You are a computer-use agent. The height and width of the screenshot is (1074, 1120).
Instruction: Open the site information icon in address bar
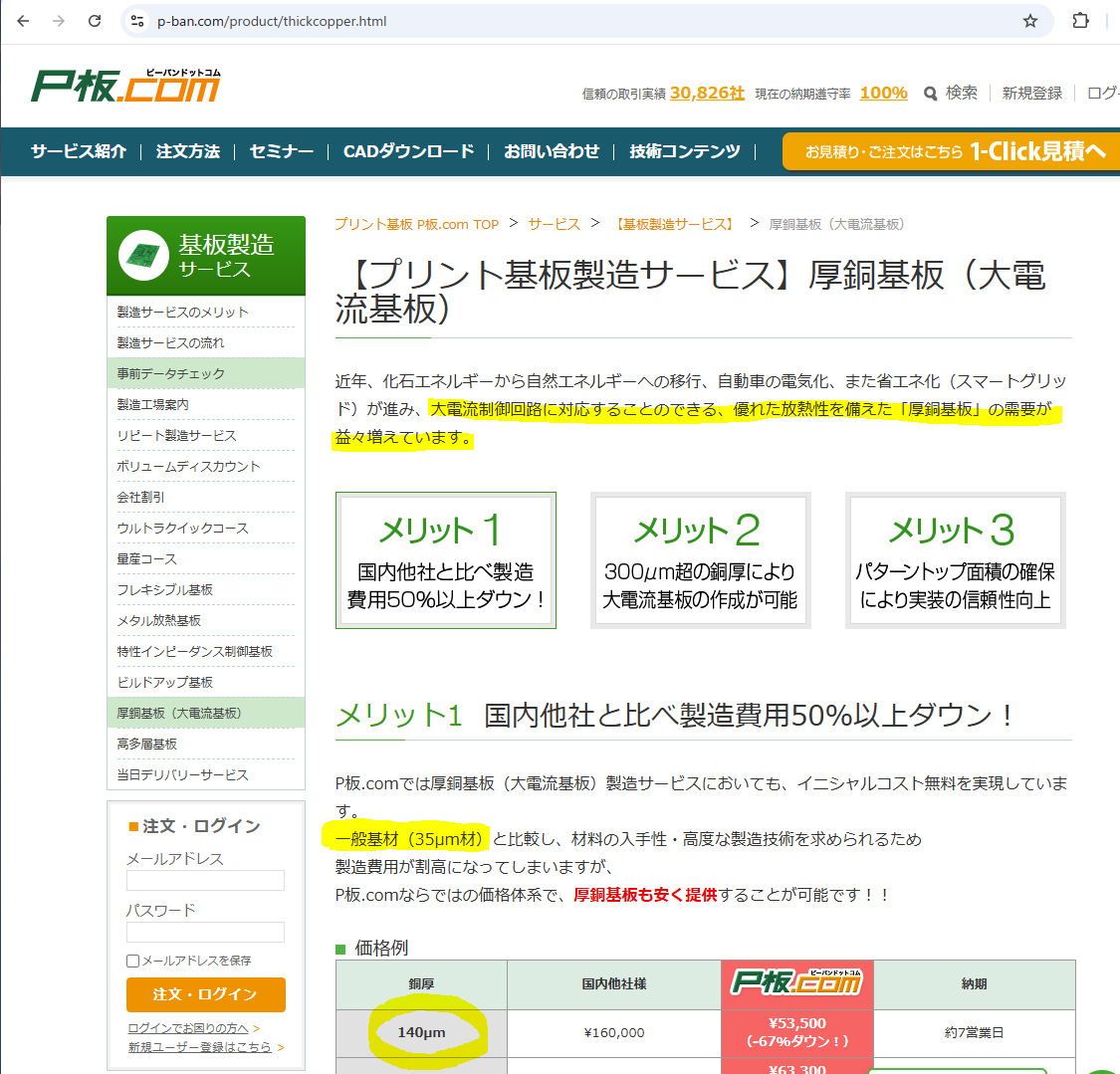click(x=137, y=21)
